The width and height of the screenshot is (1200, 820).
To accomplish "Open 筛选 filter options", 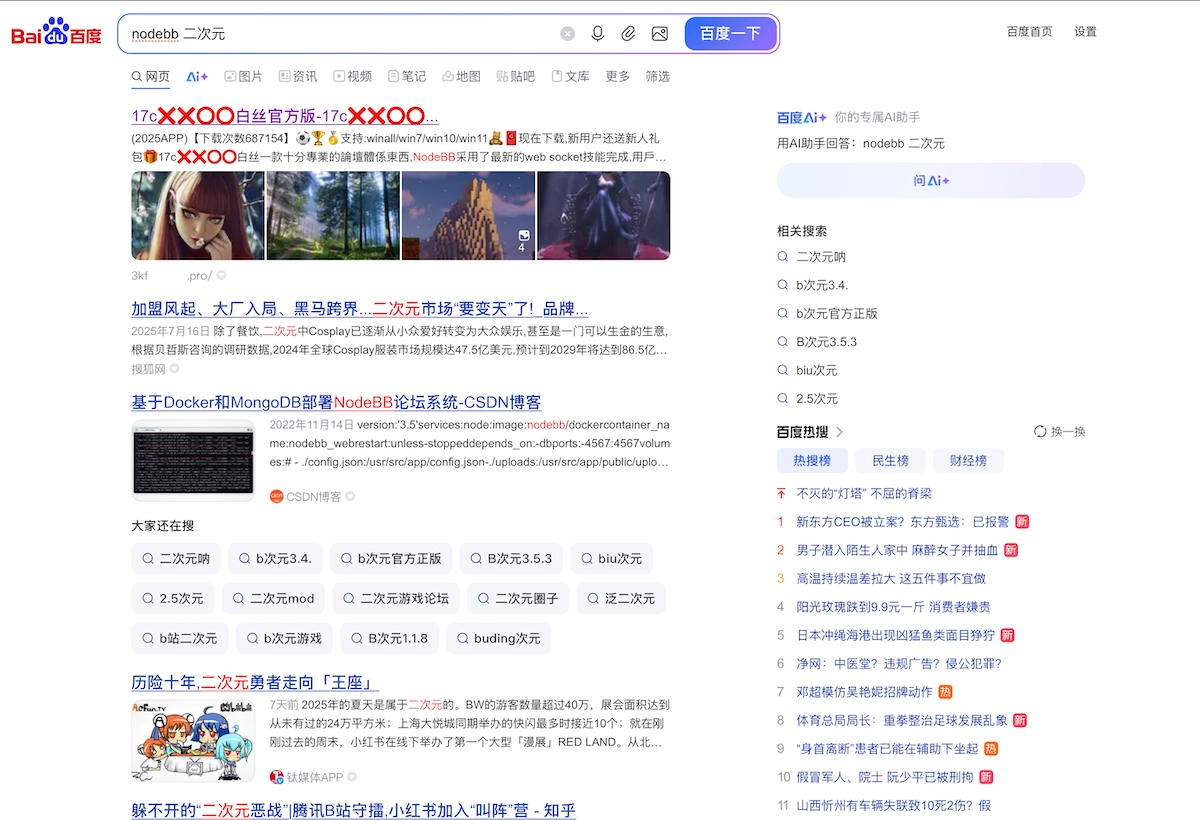I will tap(658, 76).
